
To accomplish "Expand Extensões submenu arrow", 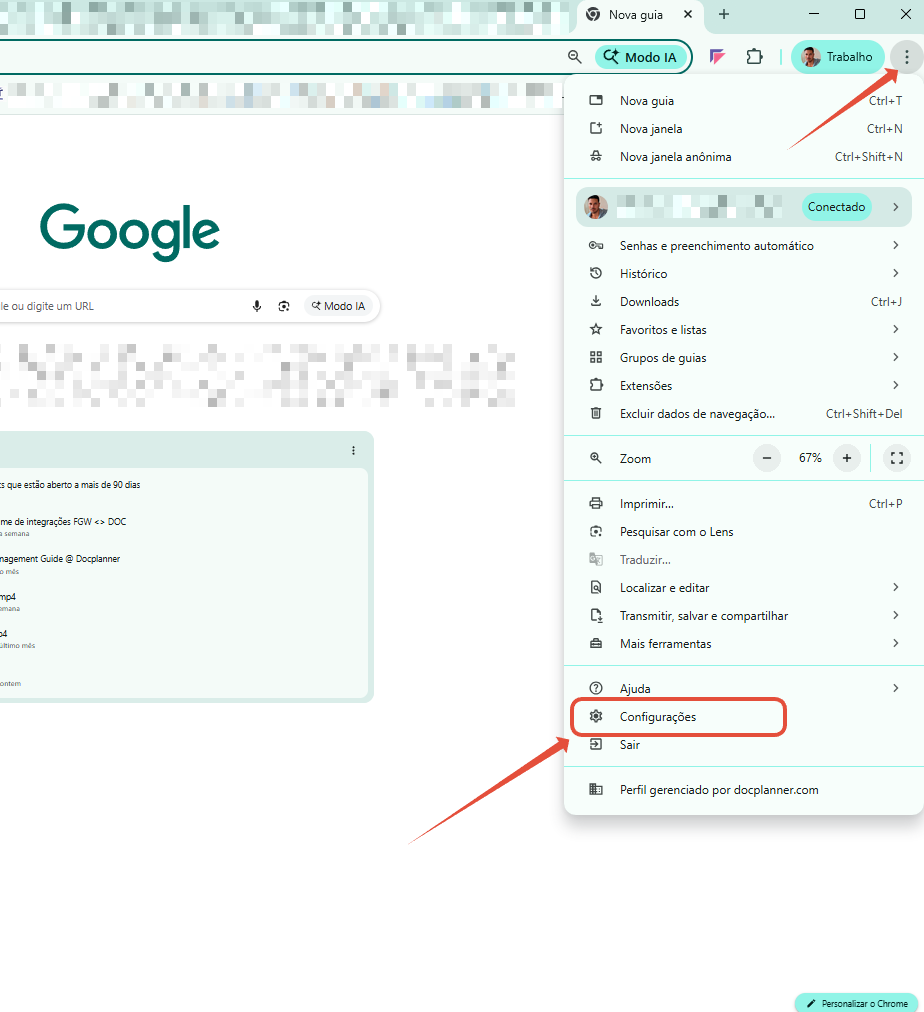I will click(896, 385).
